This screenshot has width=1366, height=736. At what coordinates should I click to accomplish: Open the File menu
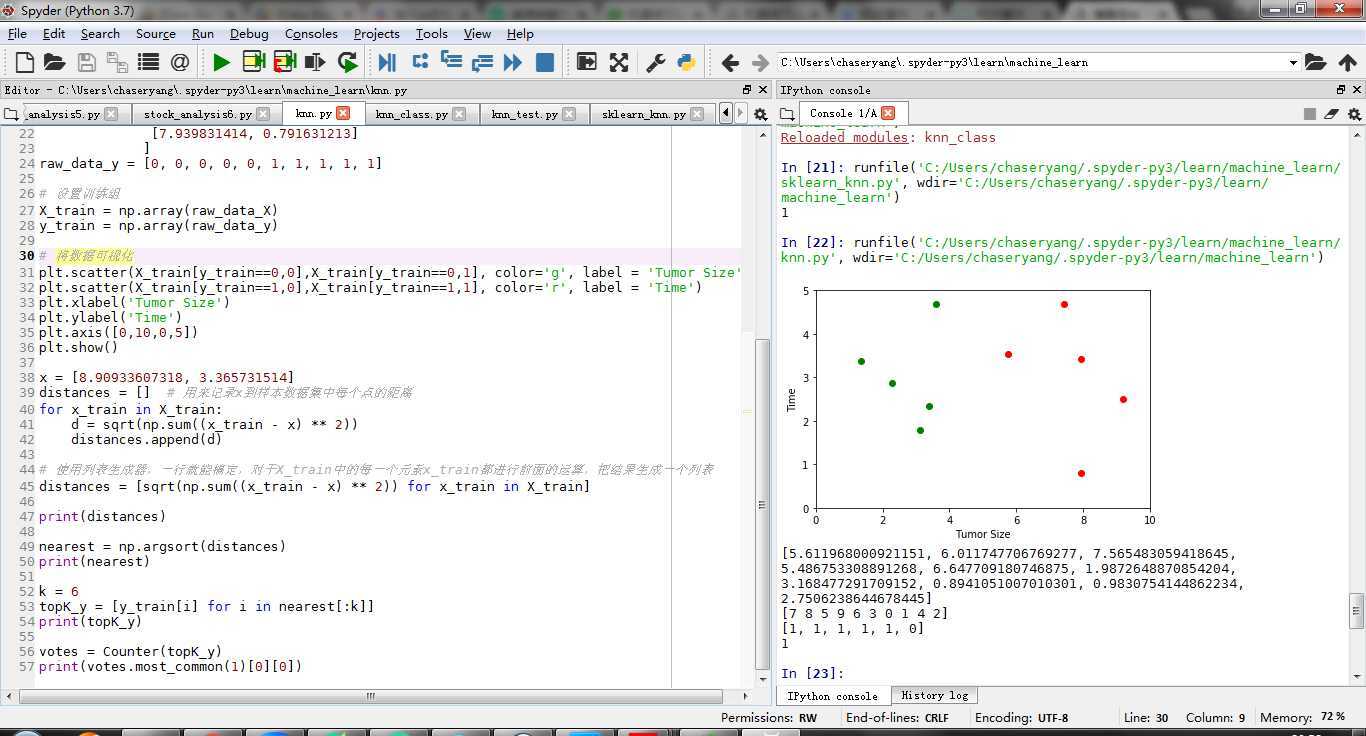pos(17,33)
